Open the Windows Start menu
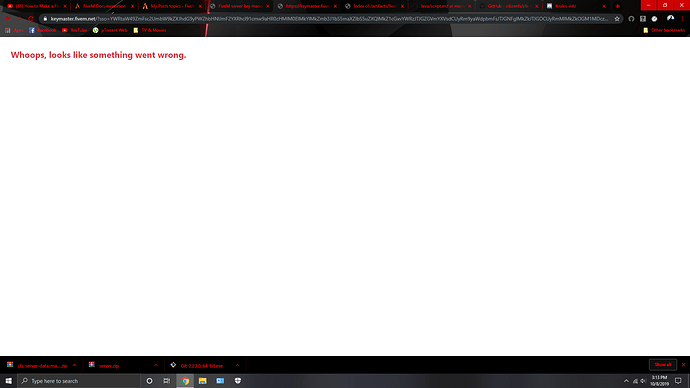690x388 pixels. coord(8,381)
